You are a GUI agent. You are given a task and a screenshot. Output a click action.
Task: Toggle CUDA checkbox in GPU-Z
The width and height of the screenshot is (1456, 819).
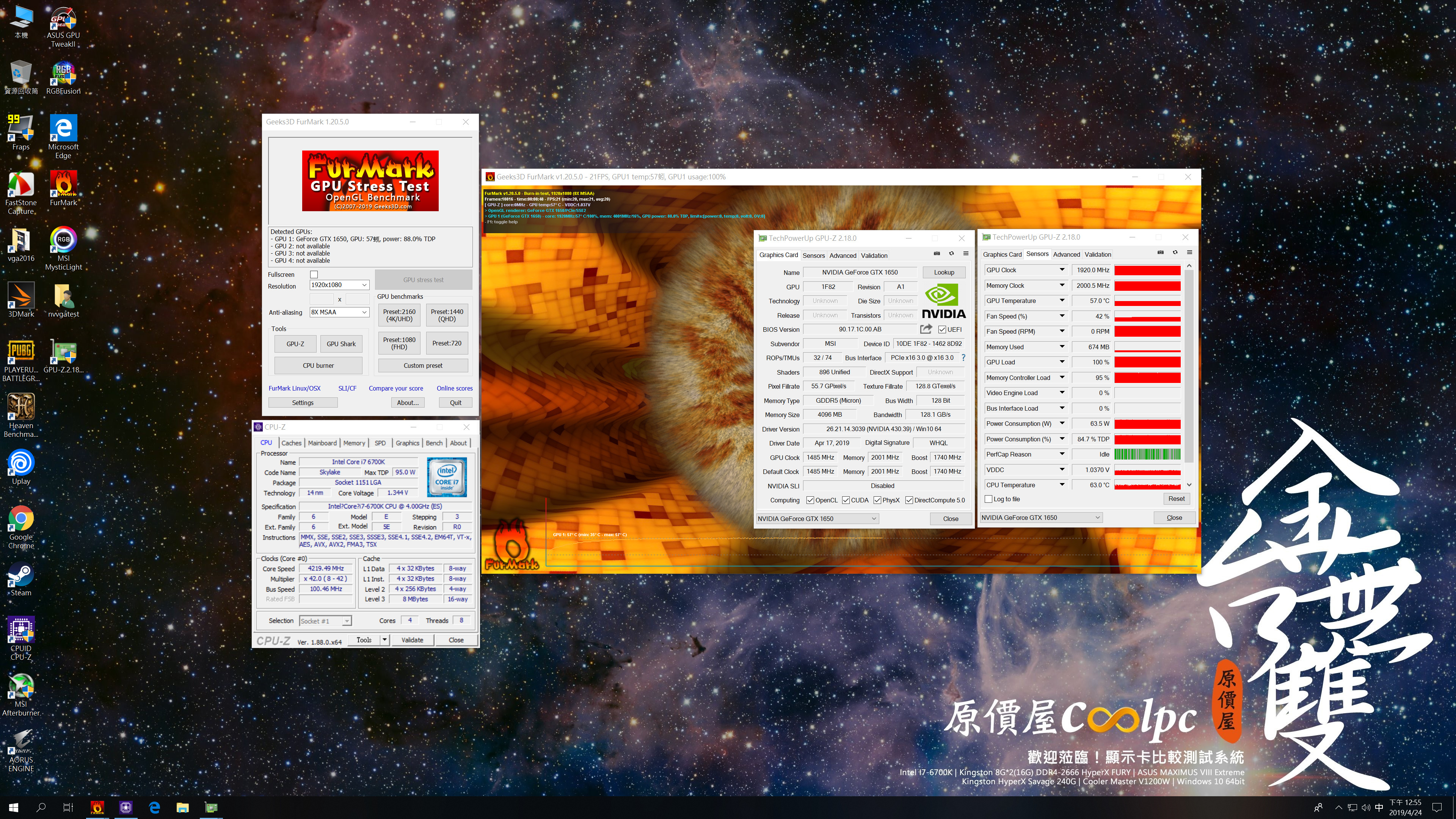coord(846,500)
